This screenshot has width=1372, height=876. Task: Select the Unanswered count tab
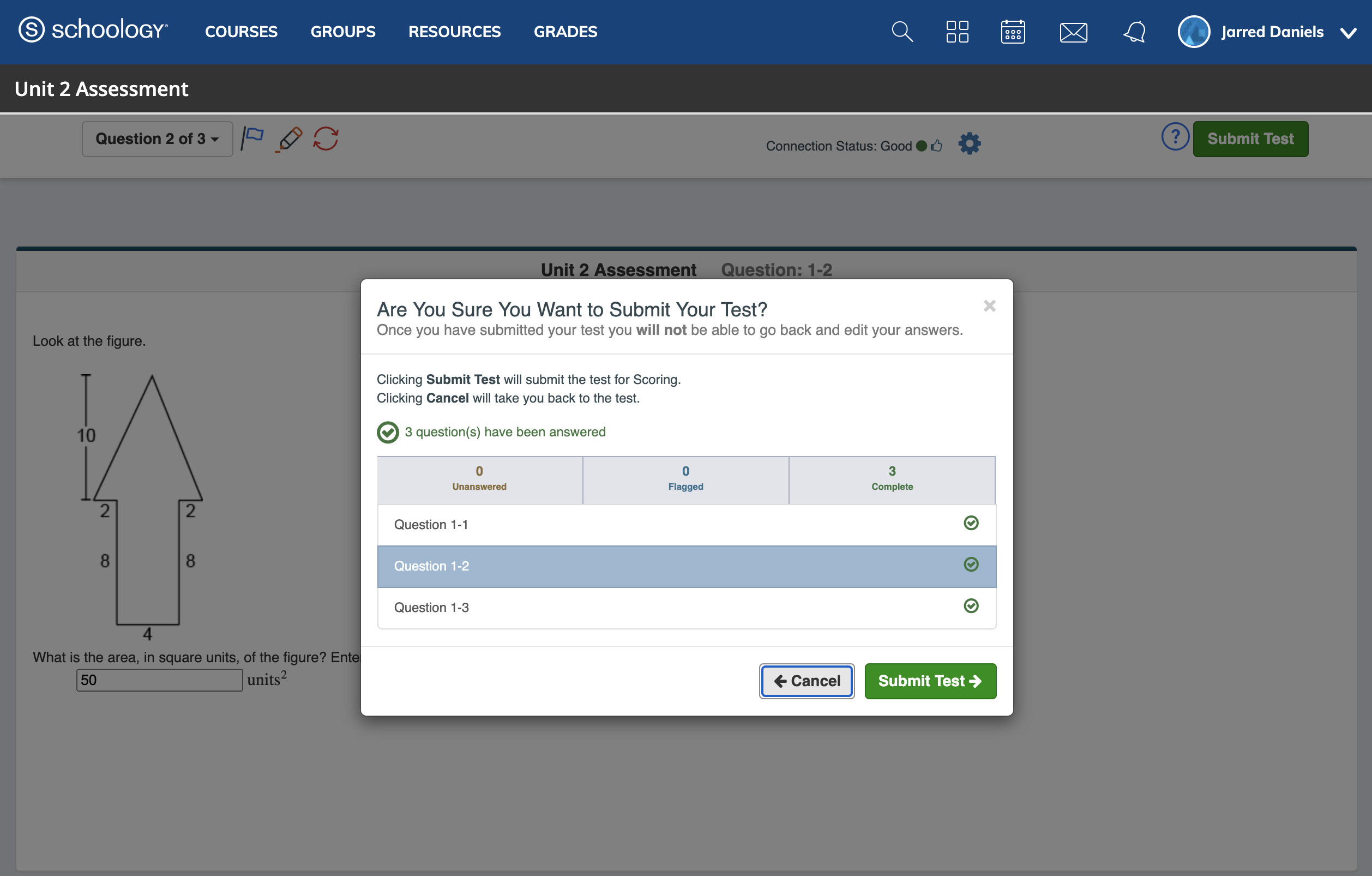[479, 479]
